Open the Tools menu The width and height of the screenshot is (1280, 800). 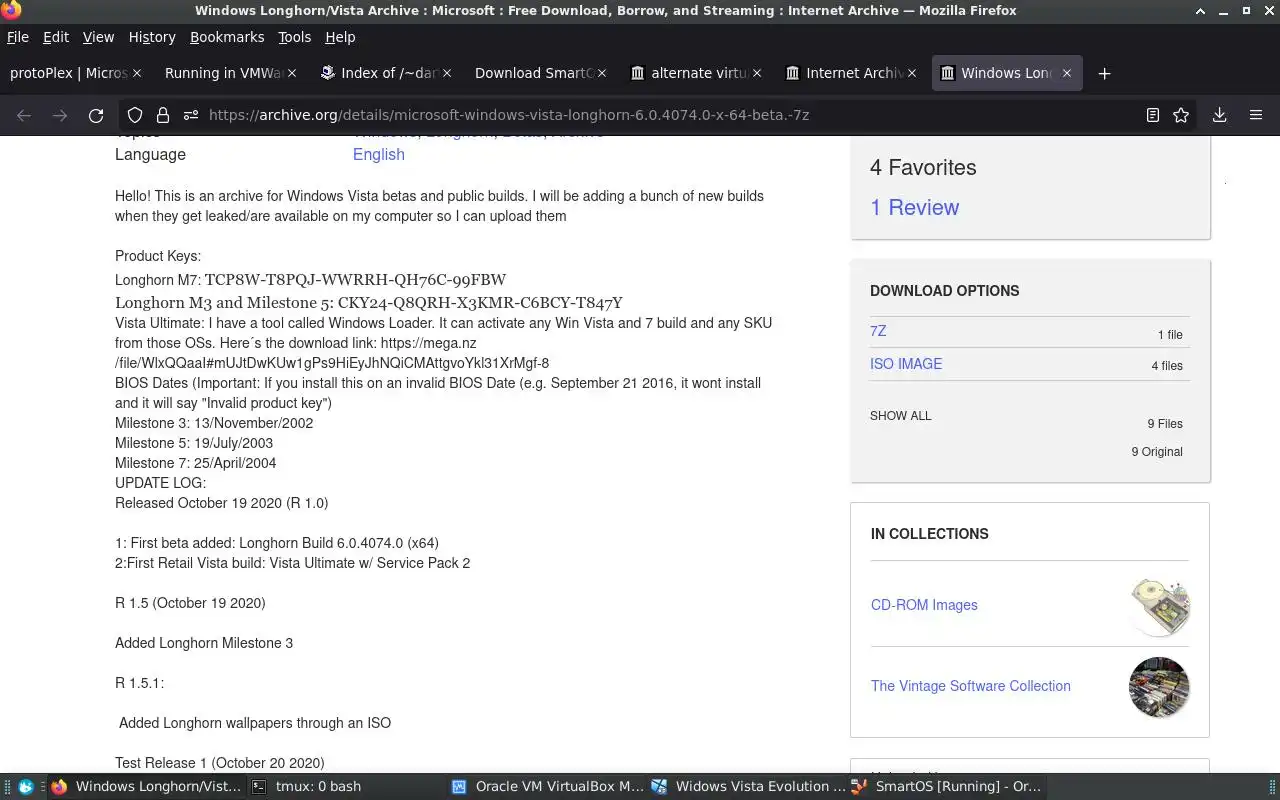(294, 37)
